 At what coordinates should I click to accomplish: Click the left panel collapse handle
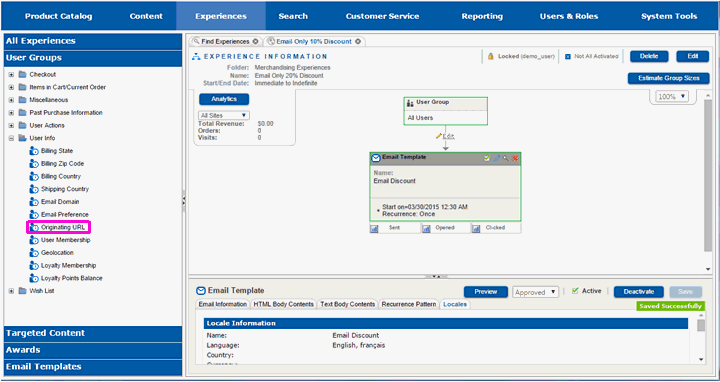point(184,201)
